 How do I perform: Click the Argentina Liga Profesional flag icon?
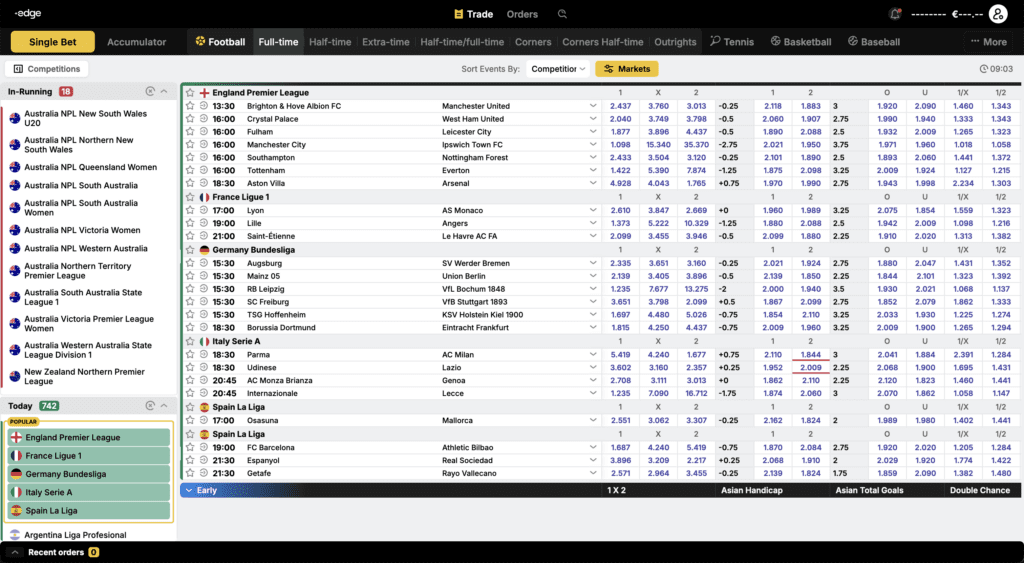(x=15, y=535)
